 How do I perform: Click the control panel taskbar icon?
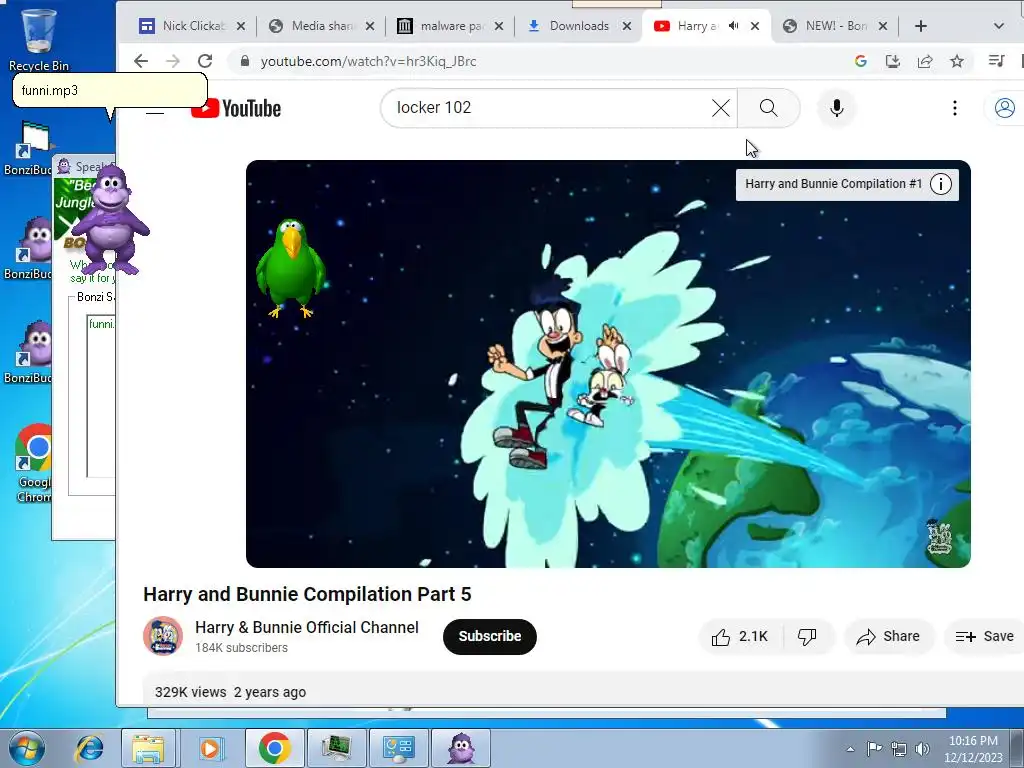[399, 748]
